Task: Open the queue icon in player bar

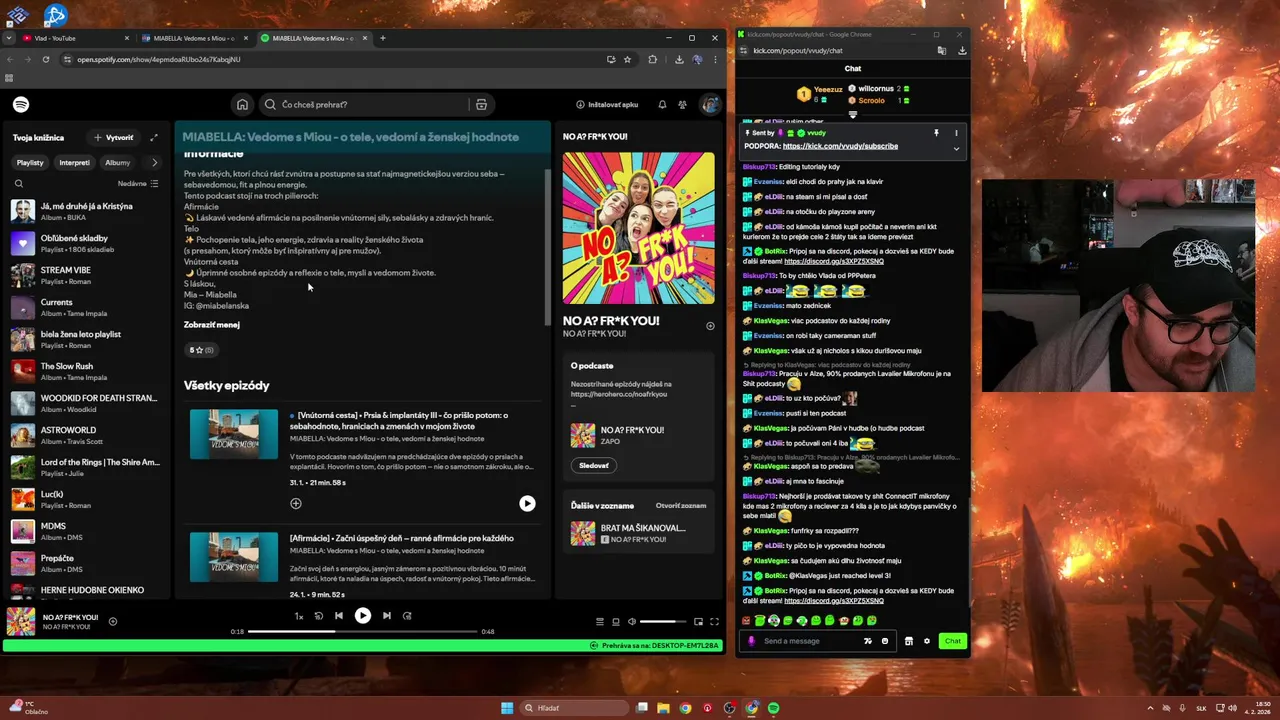Action: pyautogui.click(x=600, y=621)
